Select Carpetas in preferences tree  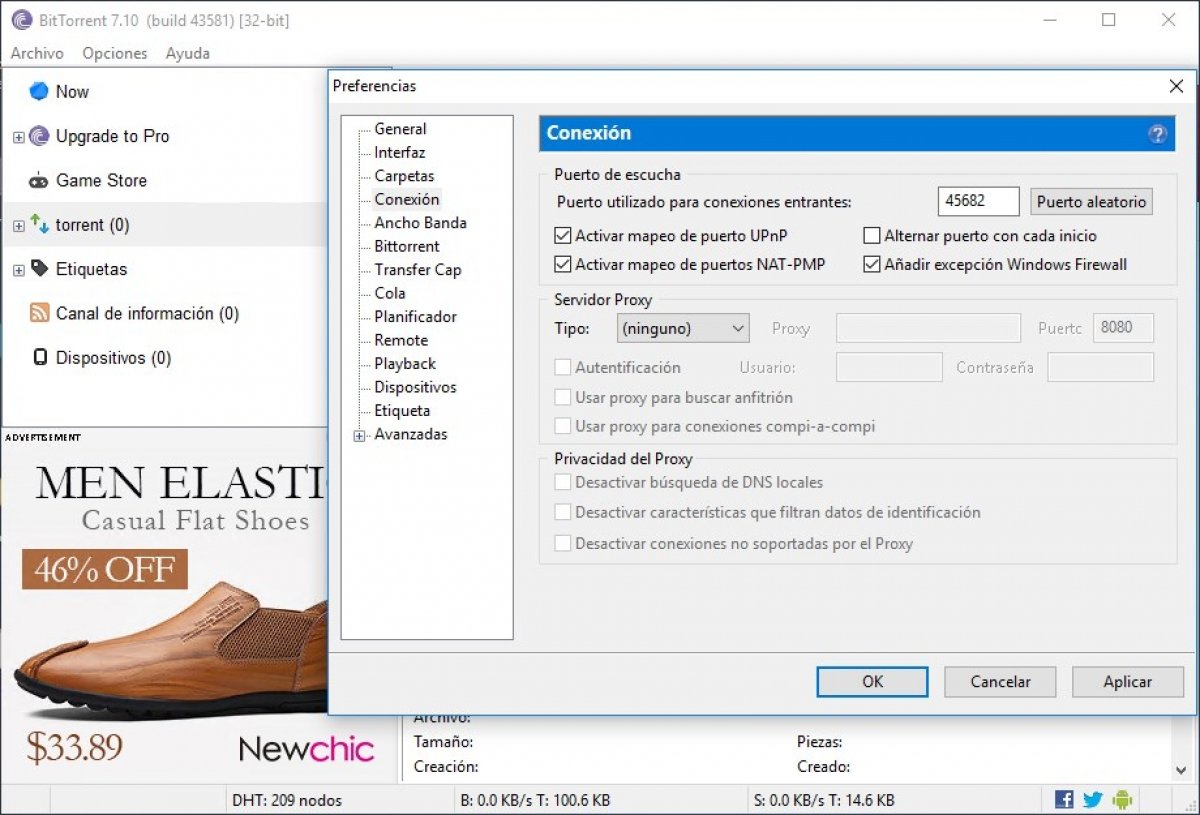pyautogui.click(x=404, y=176)
